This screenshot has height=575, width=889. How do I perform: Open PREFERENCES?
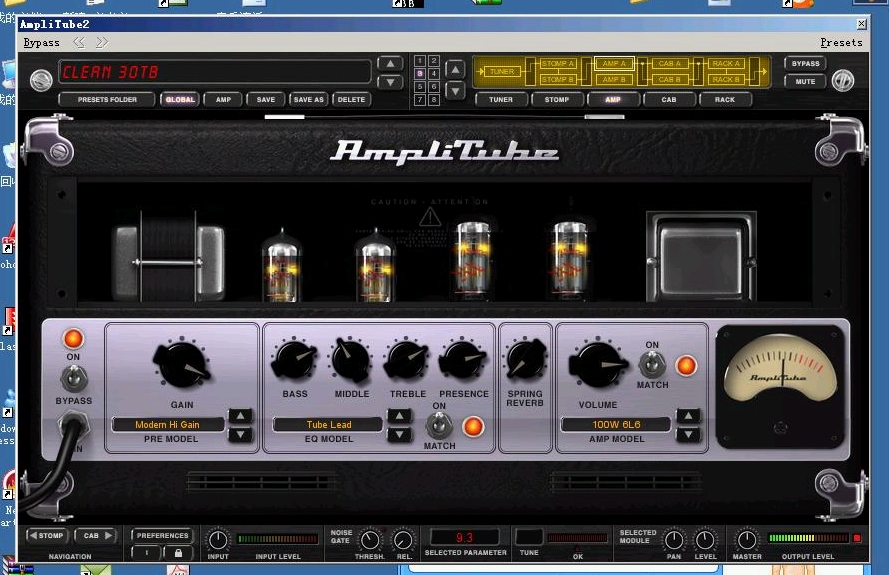[162, 535]
